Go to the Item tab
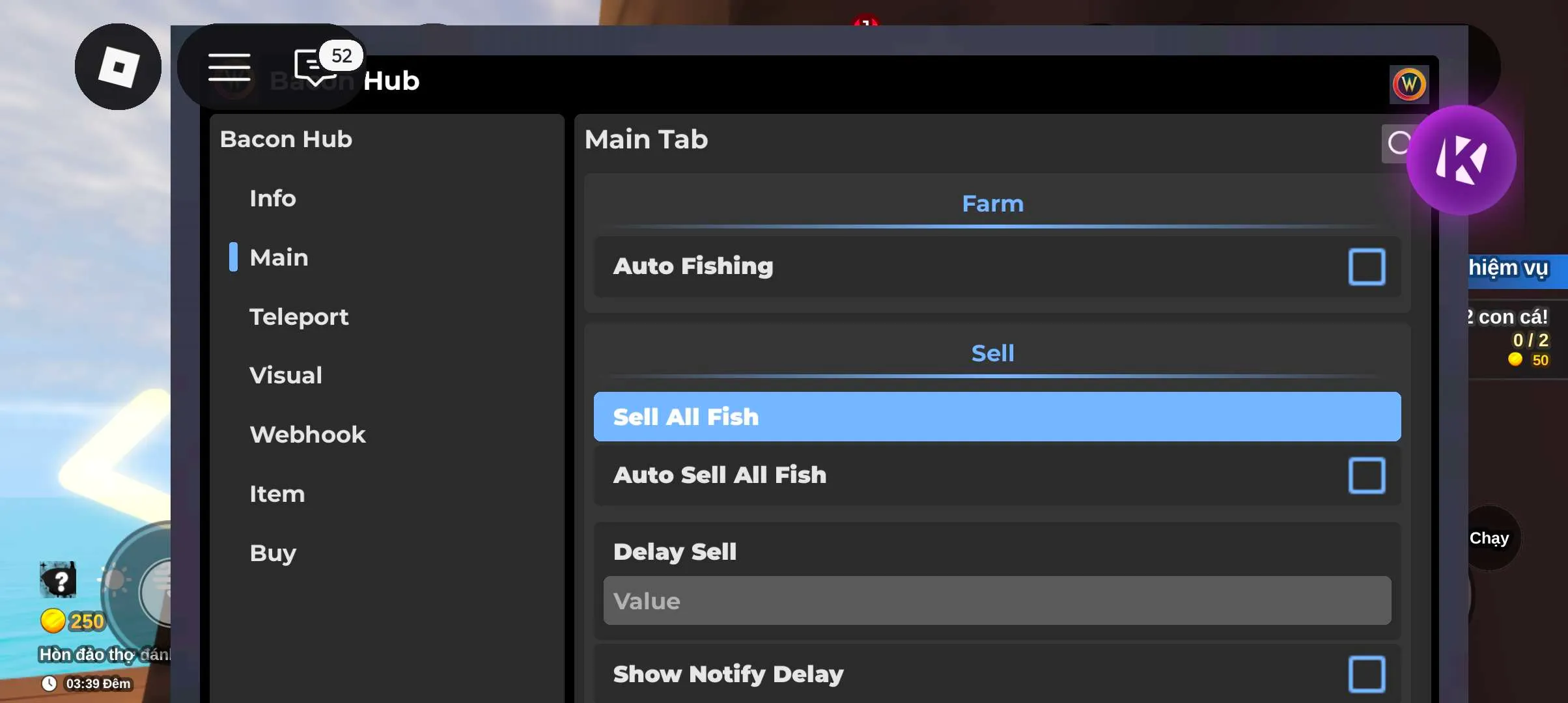Screen dimensions: 1568x703 tap(277, 494)
